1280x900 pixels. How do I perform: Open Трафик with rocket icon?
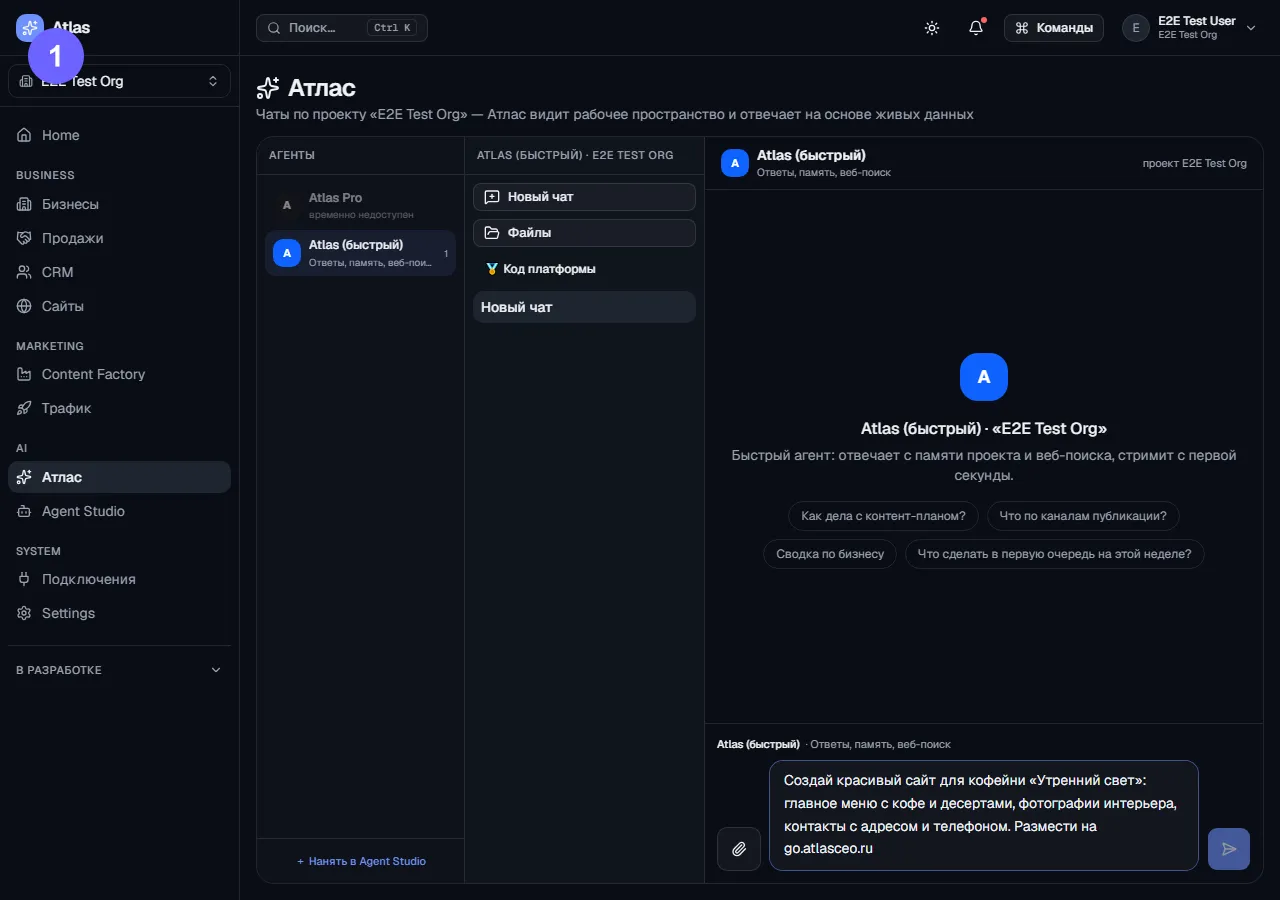coord(119,408)
